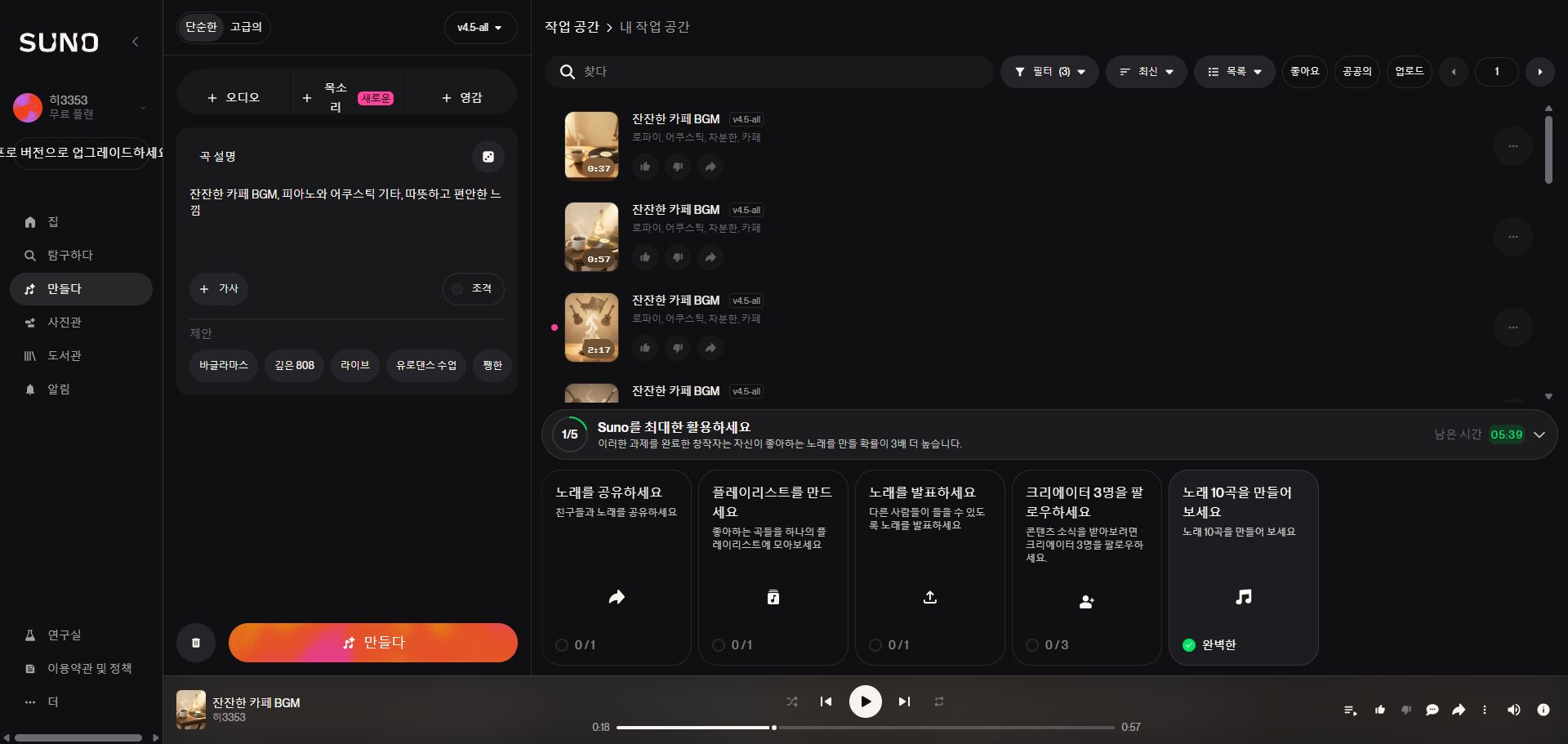
Task: Open 이용약관 및 정책 page
Action: click(x=81, y=669)
